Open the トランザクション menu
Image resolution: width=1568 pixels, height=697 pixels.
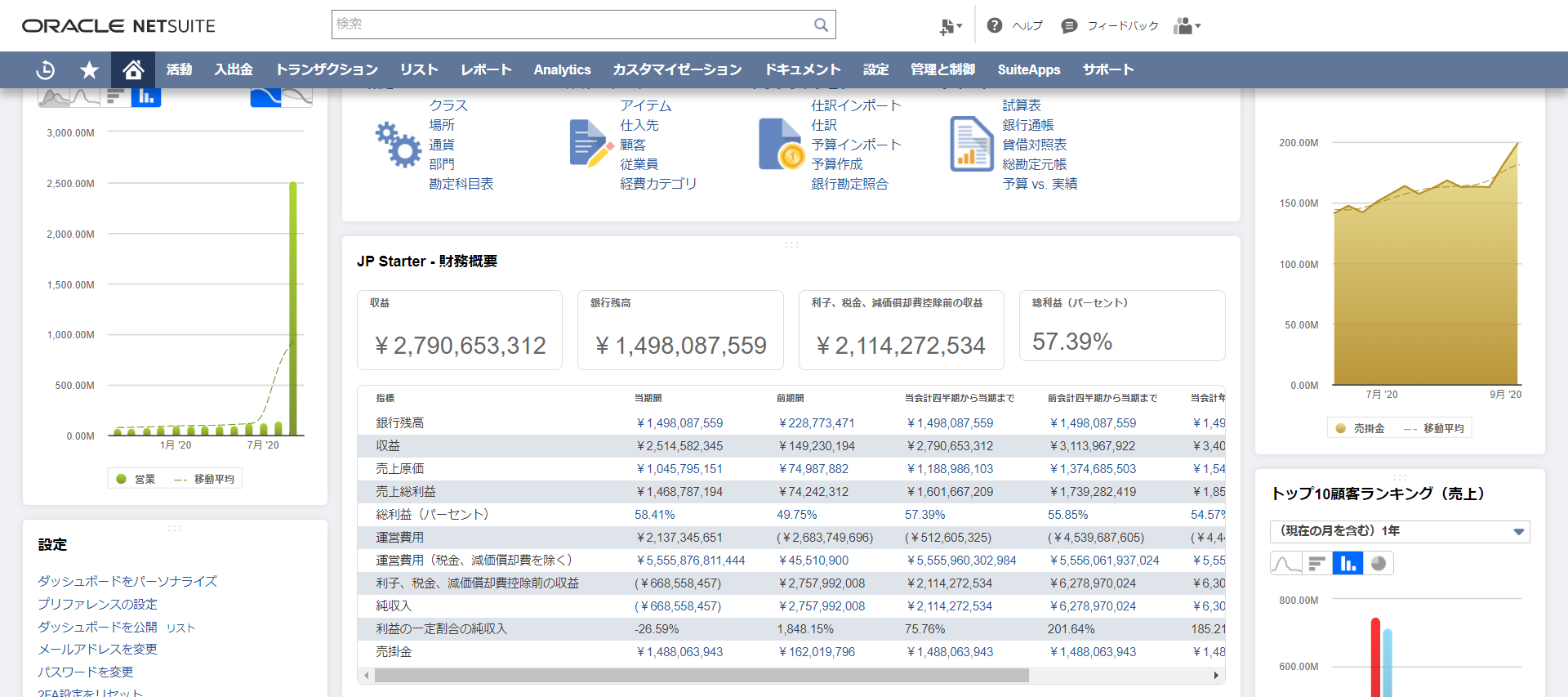point(326,70)
